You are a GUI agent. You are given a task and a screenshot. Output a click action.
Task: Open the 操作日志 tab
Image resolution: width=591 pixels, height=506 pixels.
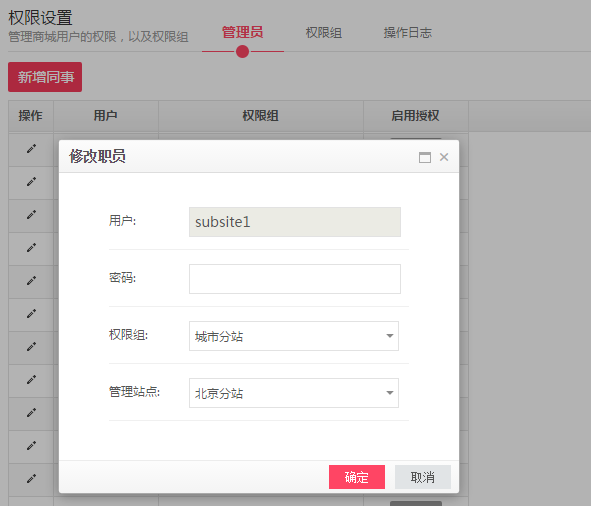coord(407,33)
